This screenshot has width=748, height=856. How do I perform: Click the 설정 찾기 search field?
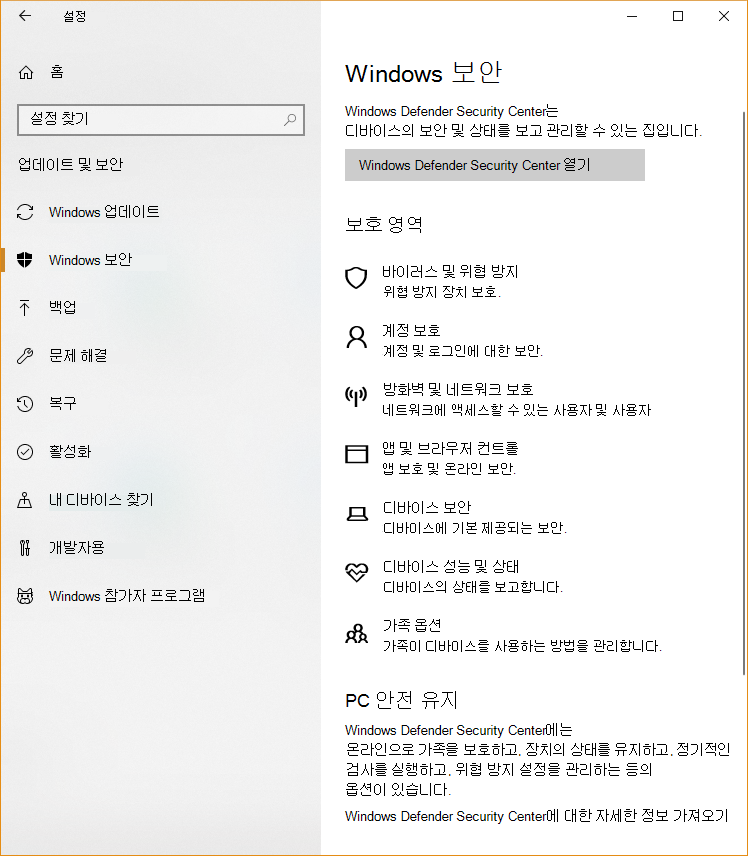pos(161,120)
